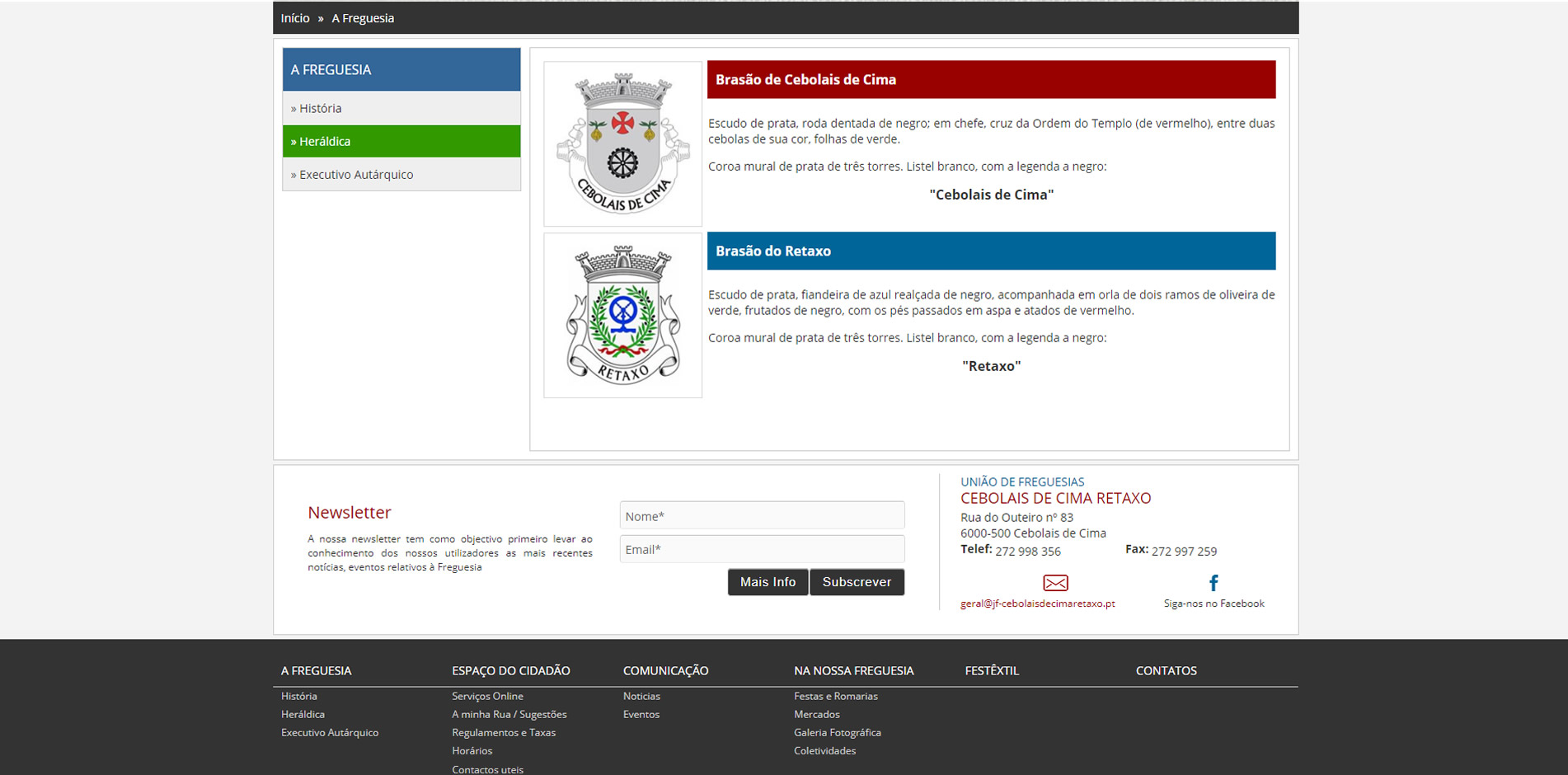Screen dimensions: 1568x775
Task: Go to Início breadcrumb link
Action: [x=295, y=18]
